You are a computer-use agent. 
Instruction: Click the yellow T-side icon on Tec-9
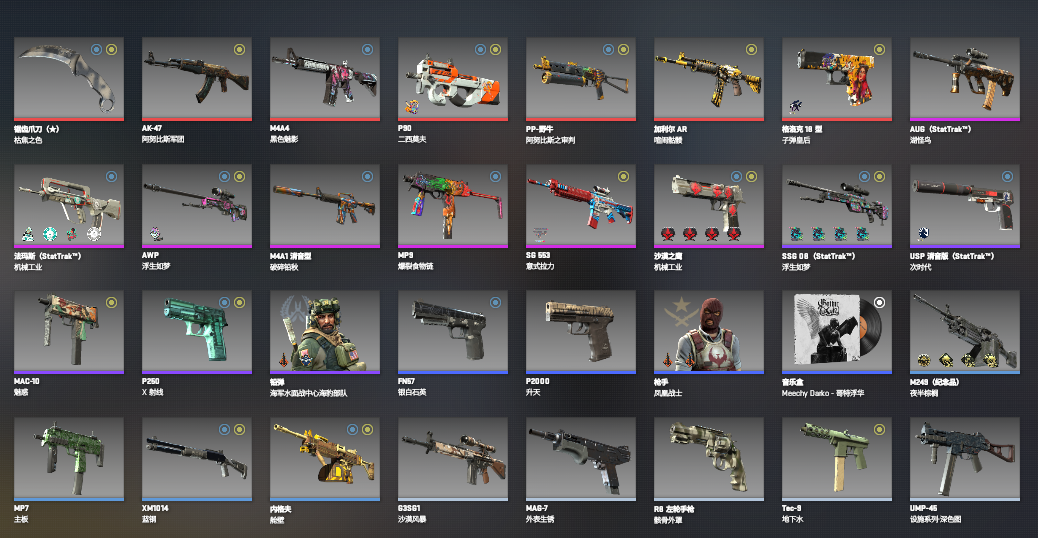(x=879, y=430)
